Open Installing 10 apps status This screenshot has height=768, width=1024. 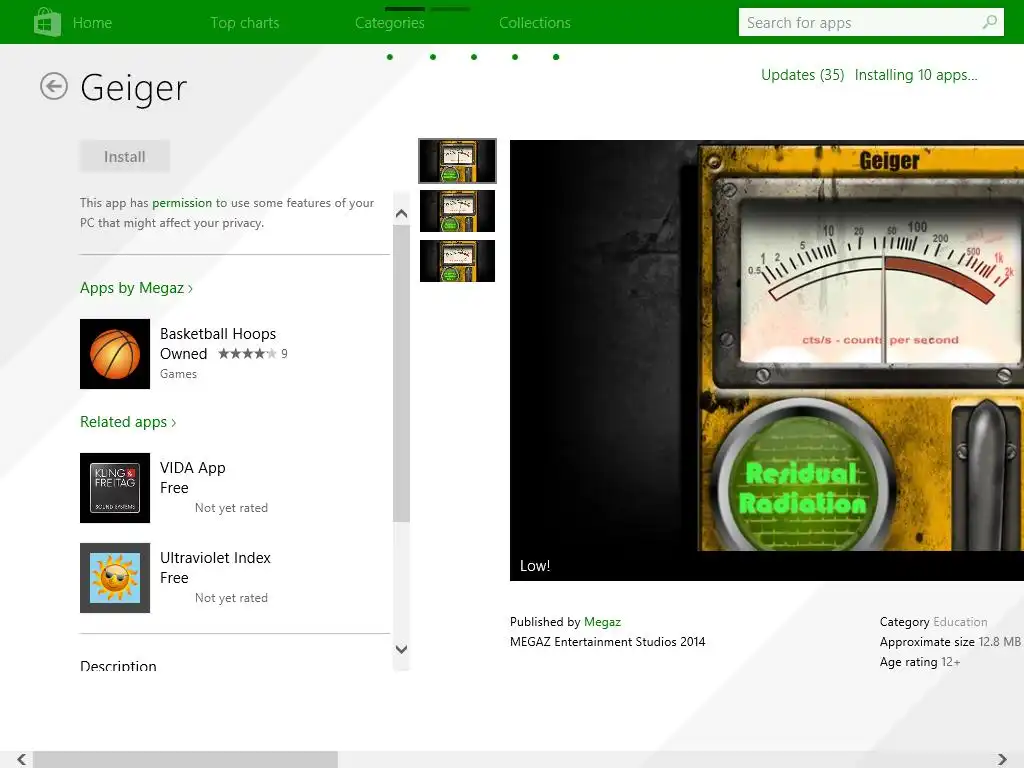916,75
